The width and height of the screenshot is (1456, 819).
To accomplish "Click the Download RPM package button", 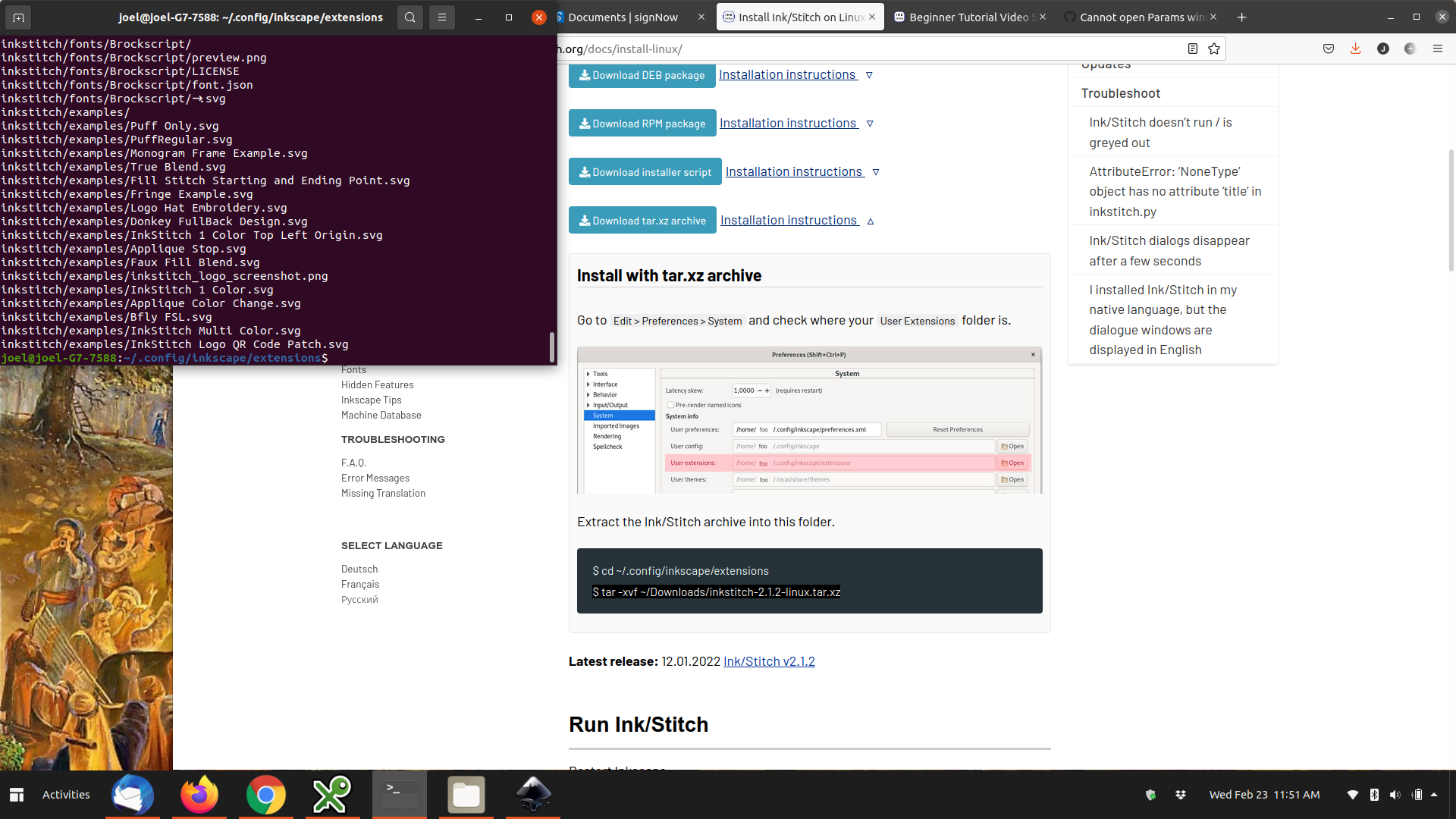I will click(642, 123).
